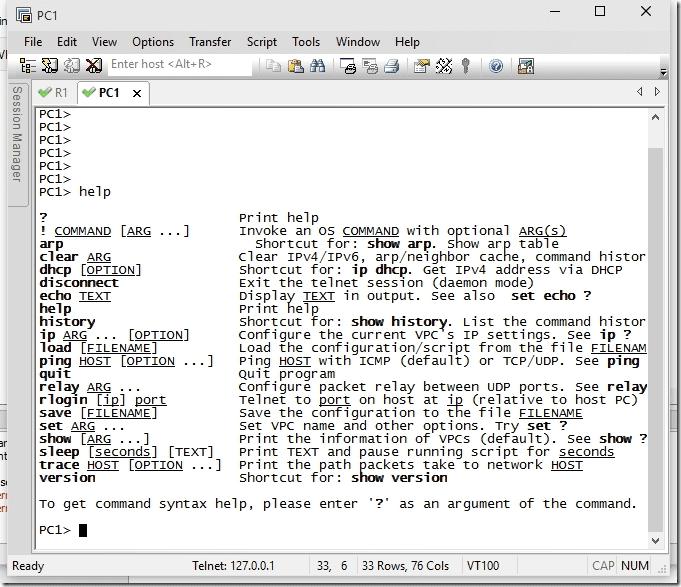Open the Transfer menu

[x=210, y=42]
